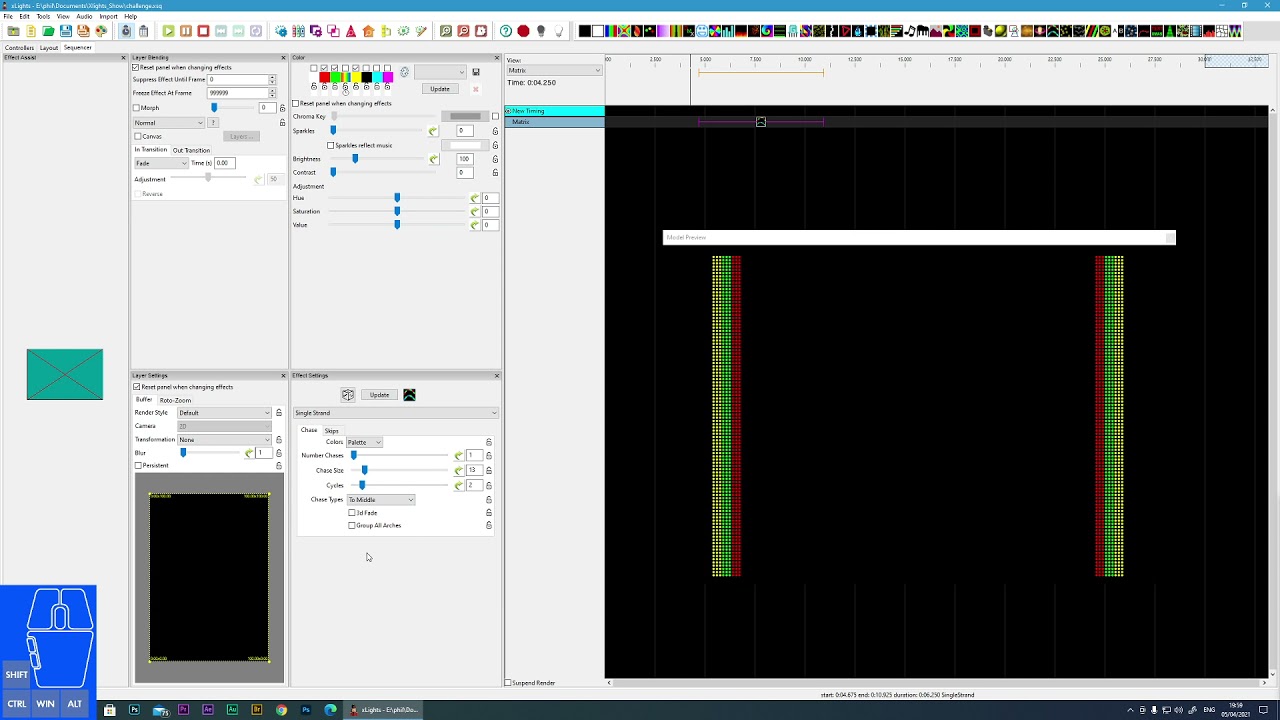
Task: Click the Render All palette icon
Action: 101,31
